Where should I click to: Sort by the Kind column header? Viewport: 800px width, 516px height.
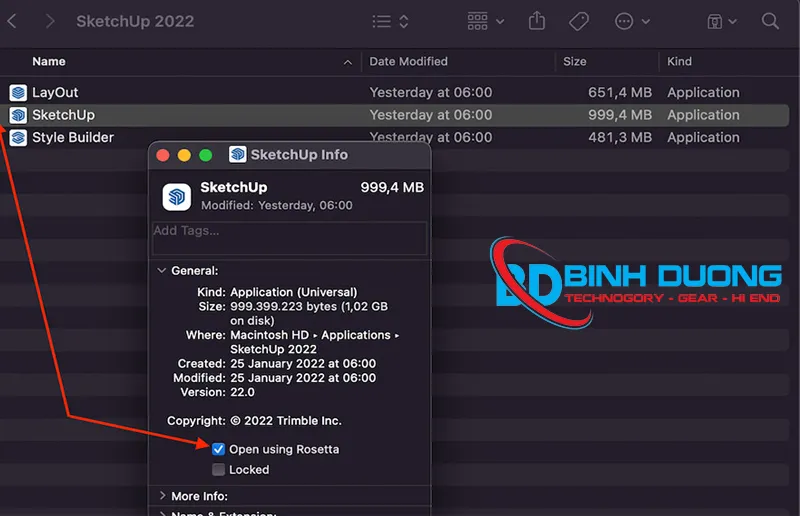(x=679, y=61)
